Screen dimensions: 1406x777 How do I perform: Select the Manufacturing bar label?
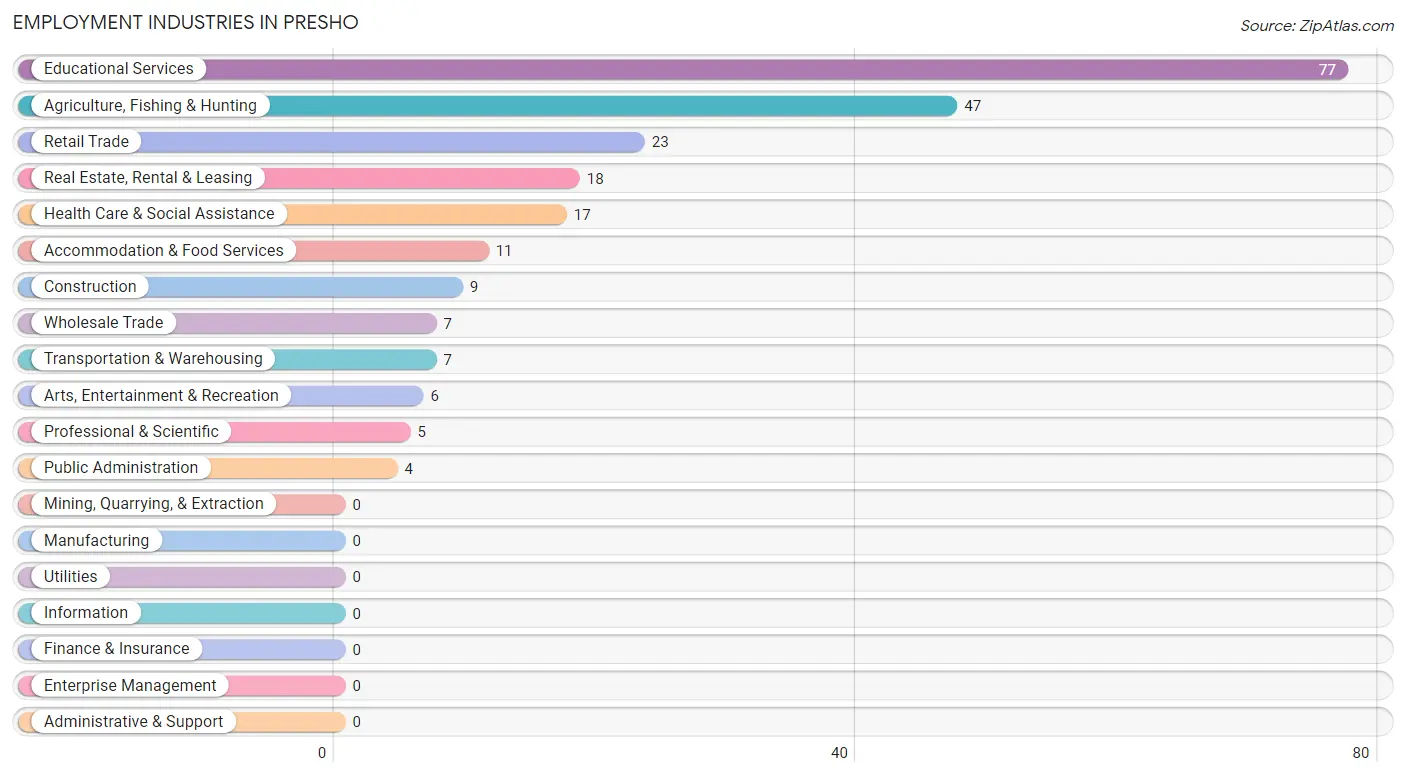[96, 541]
